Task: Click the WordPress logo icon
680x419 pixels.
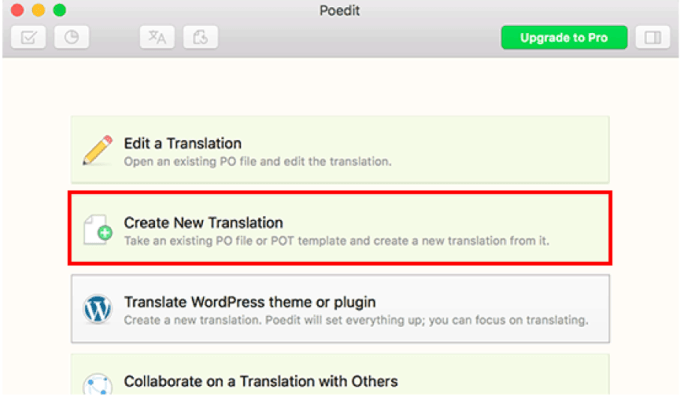Action: pyautogui.click(x=98, y=309)
